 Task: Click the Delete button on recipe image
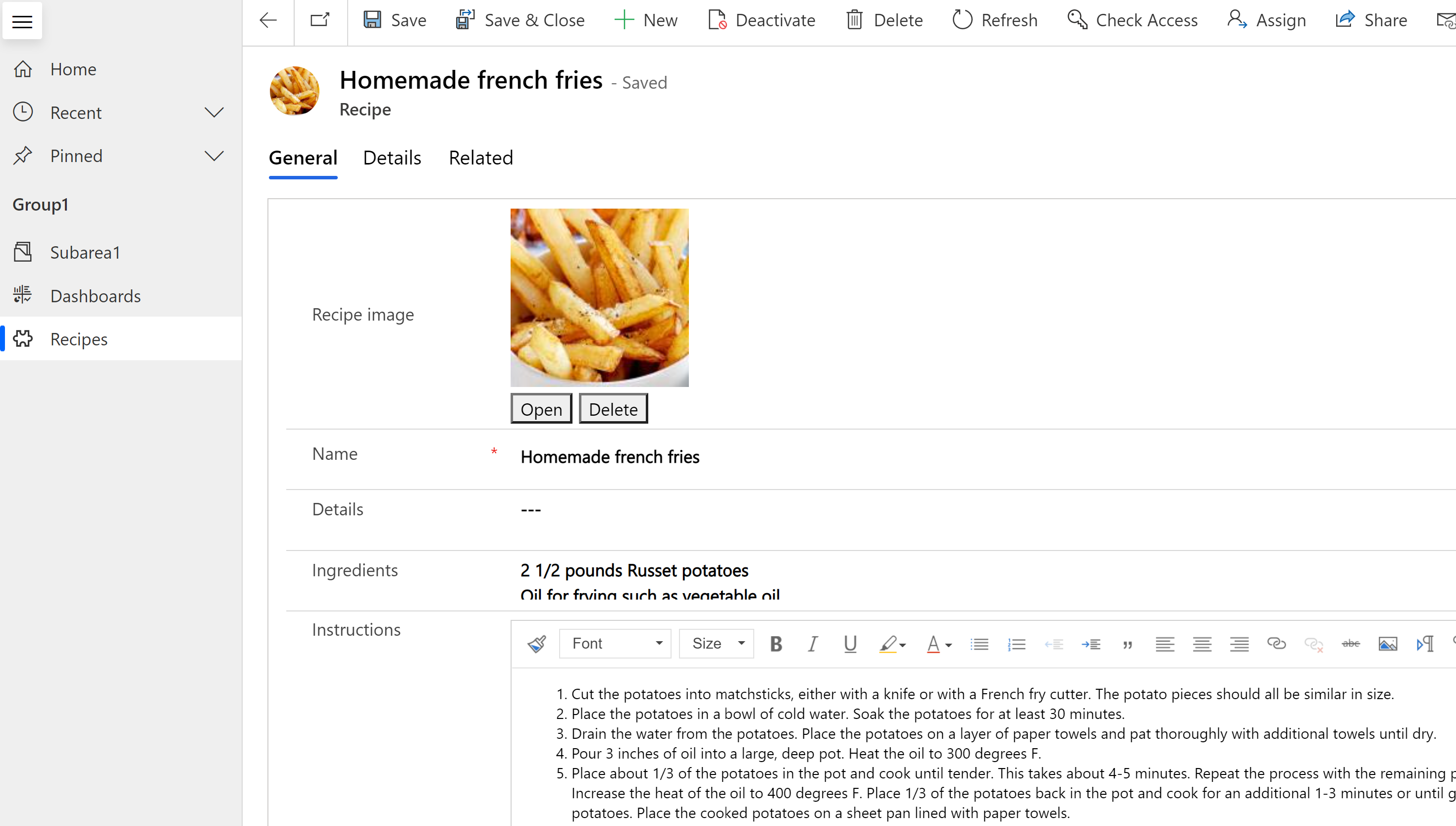pos(613,409)
